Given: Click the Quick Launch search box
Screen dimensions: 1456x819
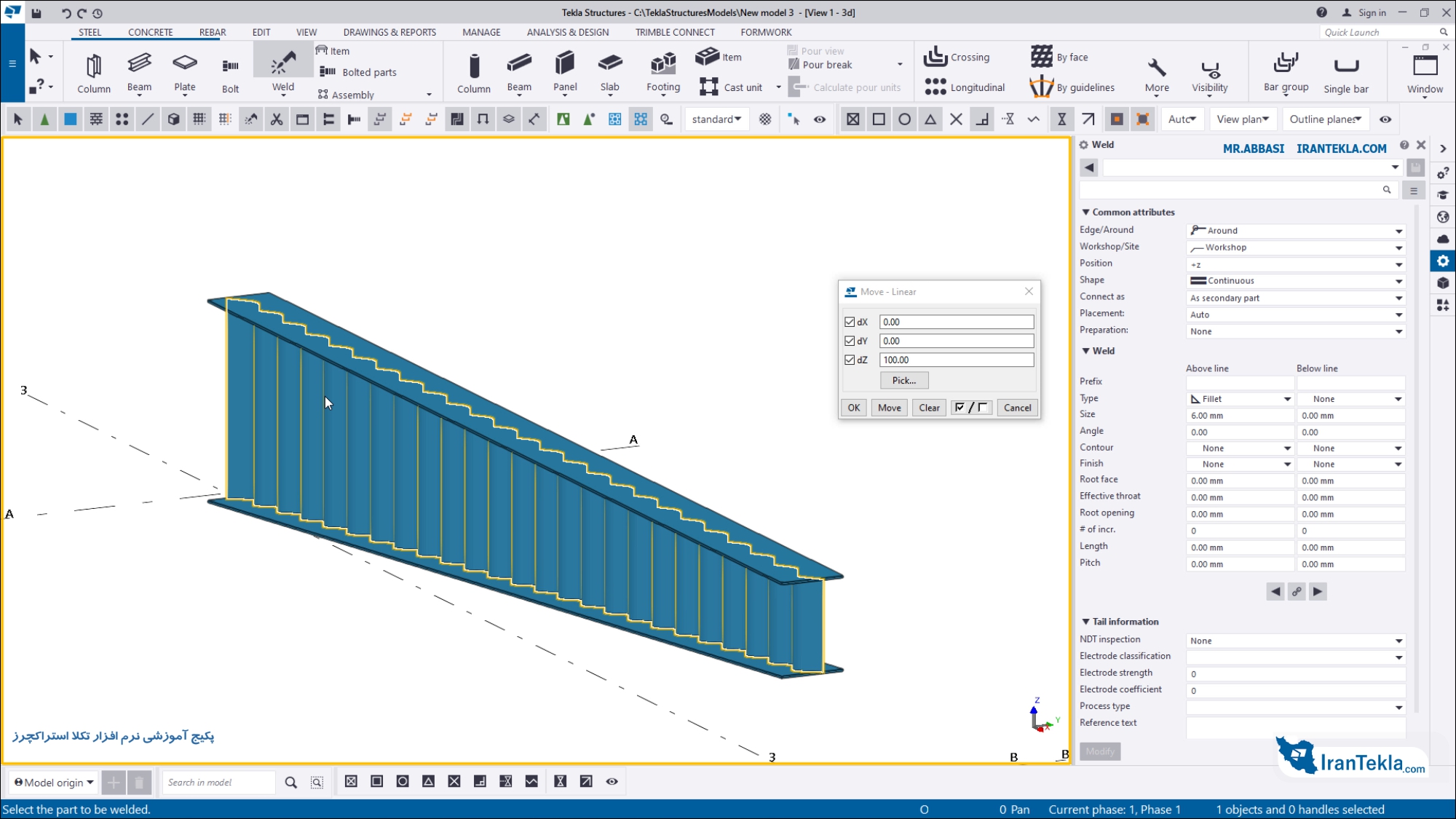Looking at the screenshot, I should (x=1385, y=32).
